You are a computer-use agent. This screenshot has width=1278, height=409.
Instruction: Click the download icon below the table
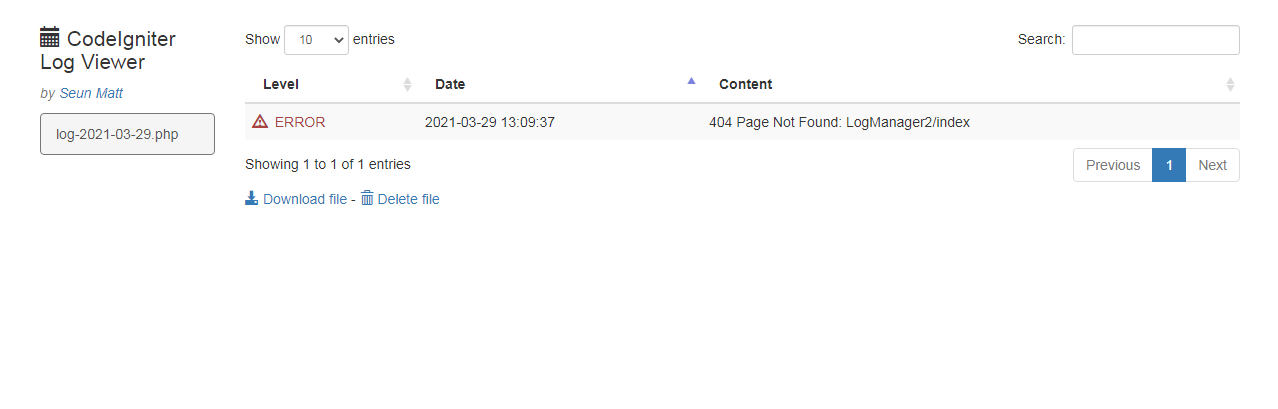click(x=252, y=199)
